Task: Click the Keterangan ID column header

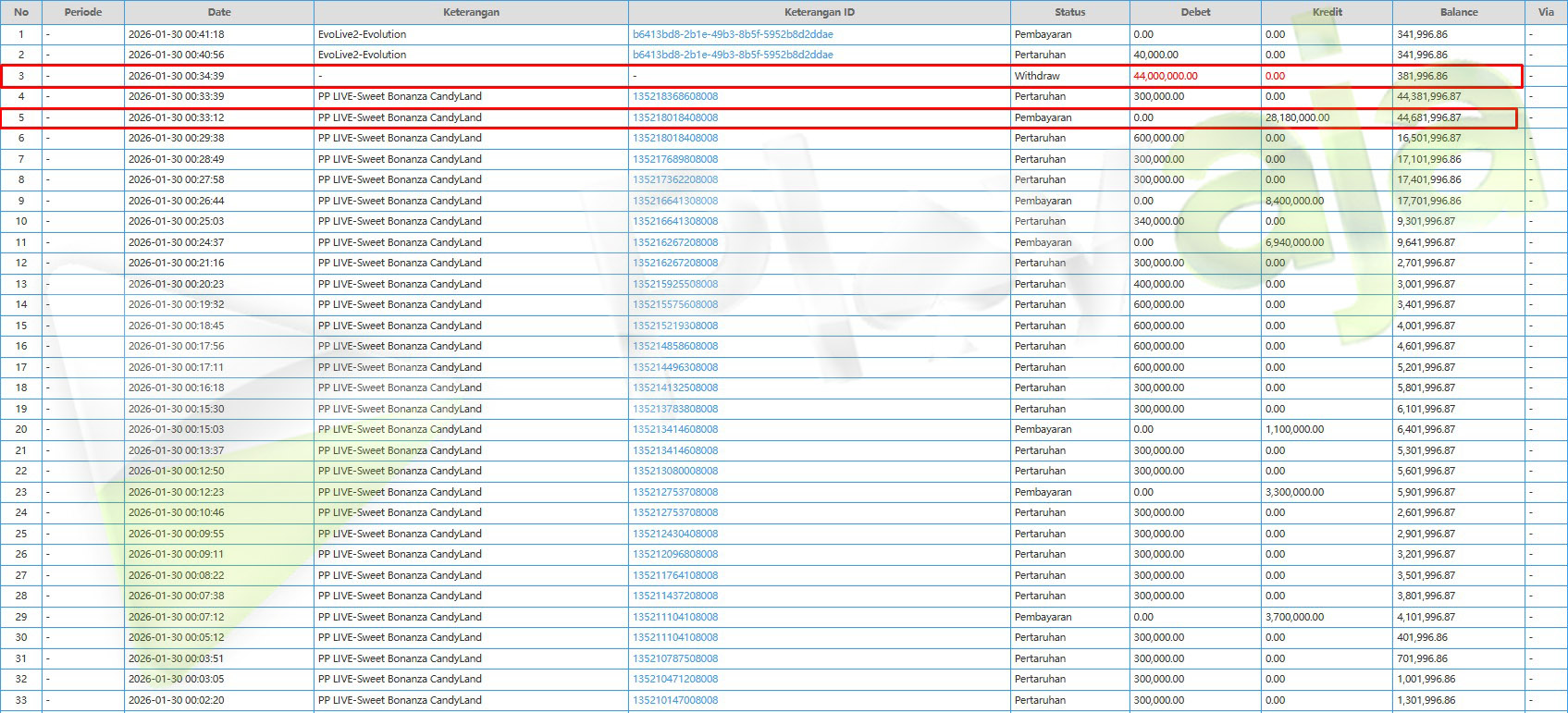Action: 819,12
